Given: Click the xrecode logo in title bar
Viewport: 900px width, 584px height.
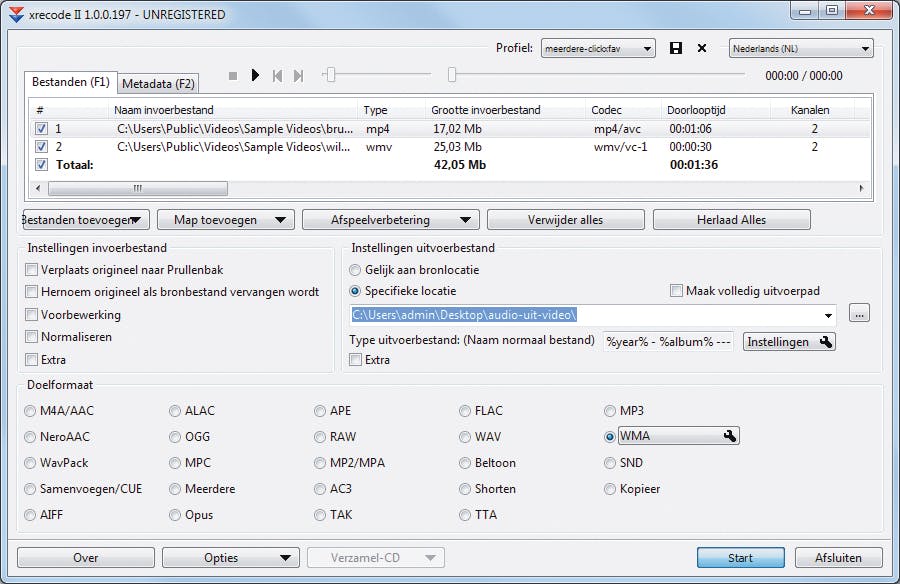Looking at the screenshot, I should pyautogui.click(x=17, y=14).
